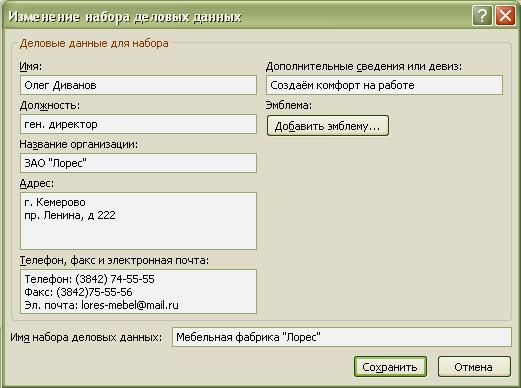Click the Имя field with Олег Диванов
Image resolution: width=521 pixels, height=388 pixels.
pyautogui.click(x=138, y=85)
